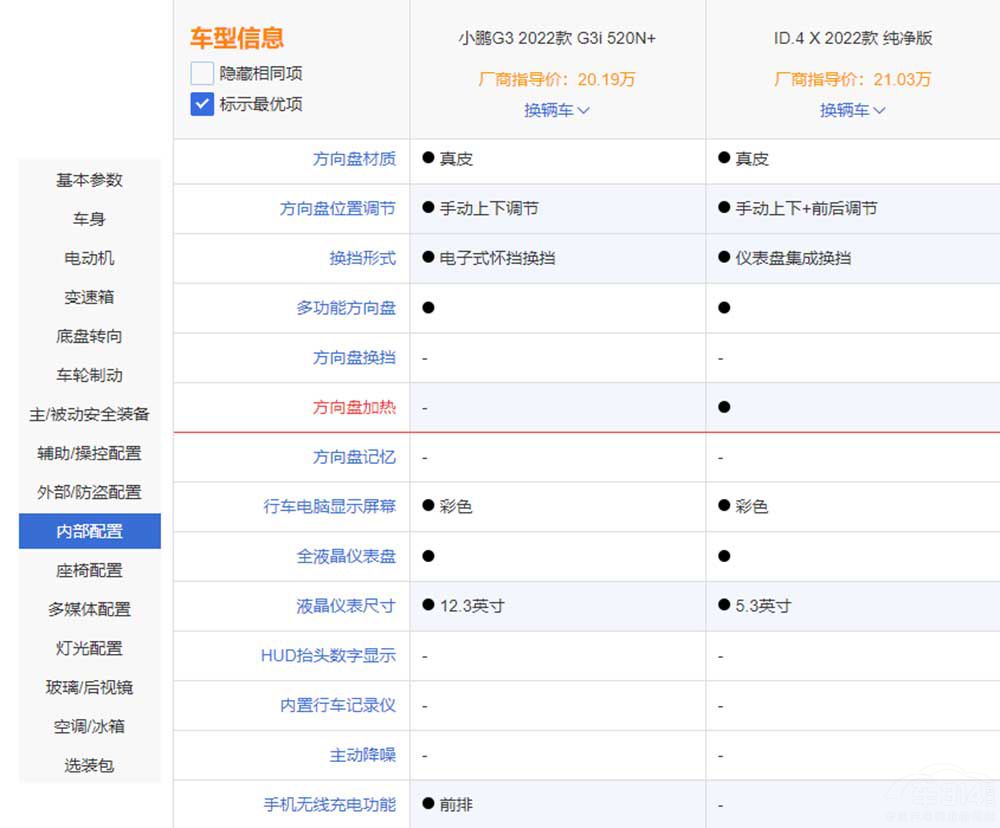The image size is (1000, 828).
Task: Uncheck the 标示最优项 checkbox
Action: [x=202, y=103]
